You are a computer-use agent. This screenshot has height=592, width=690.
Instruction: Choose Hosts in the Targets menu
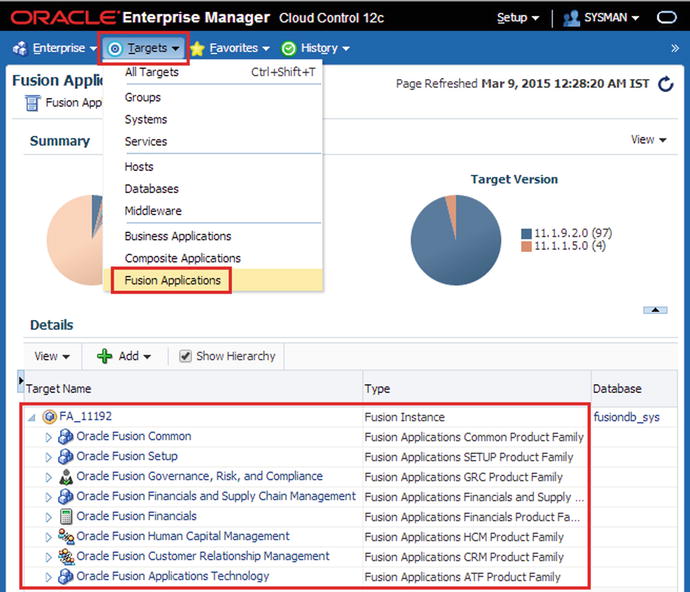[x=213, y=167]
